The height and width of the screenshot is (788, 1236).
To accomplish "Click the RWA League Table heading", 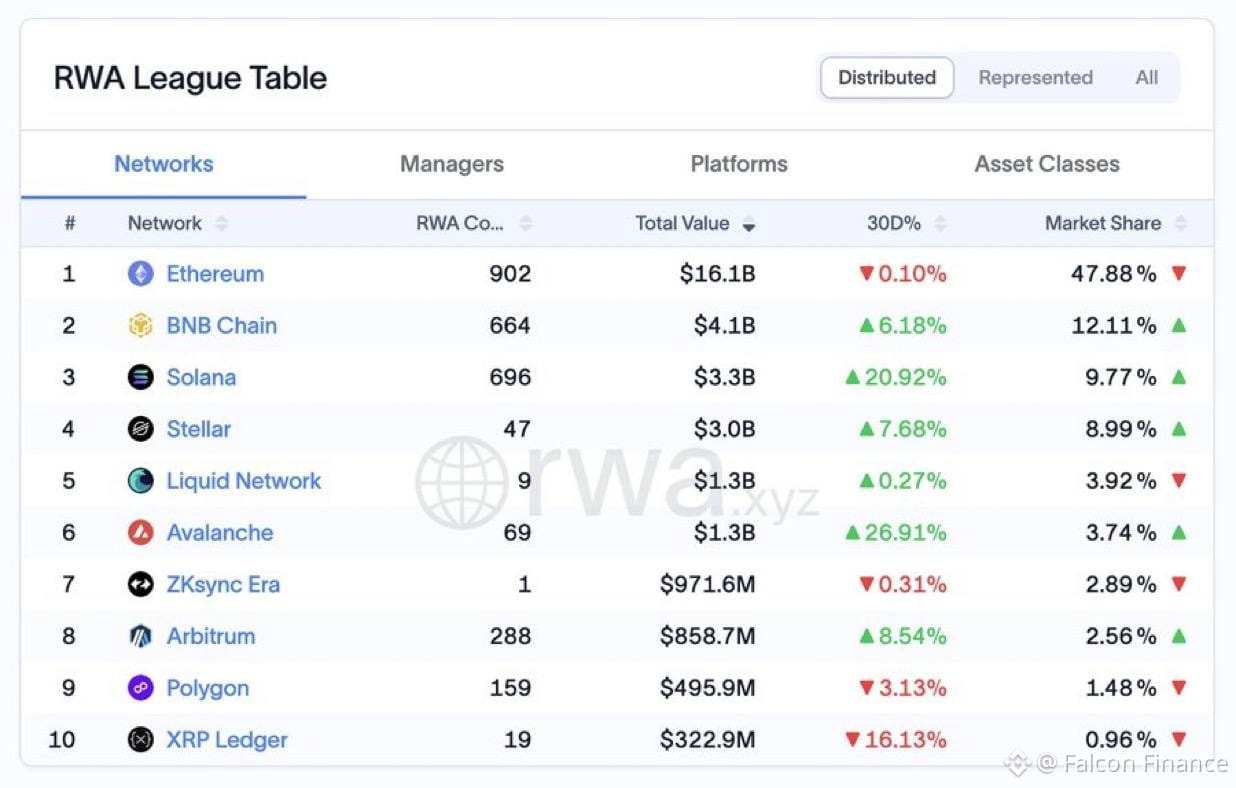I will pyautogui.click(x=190, y=78).
